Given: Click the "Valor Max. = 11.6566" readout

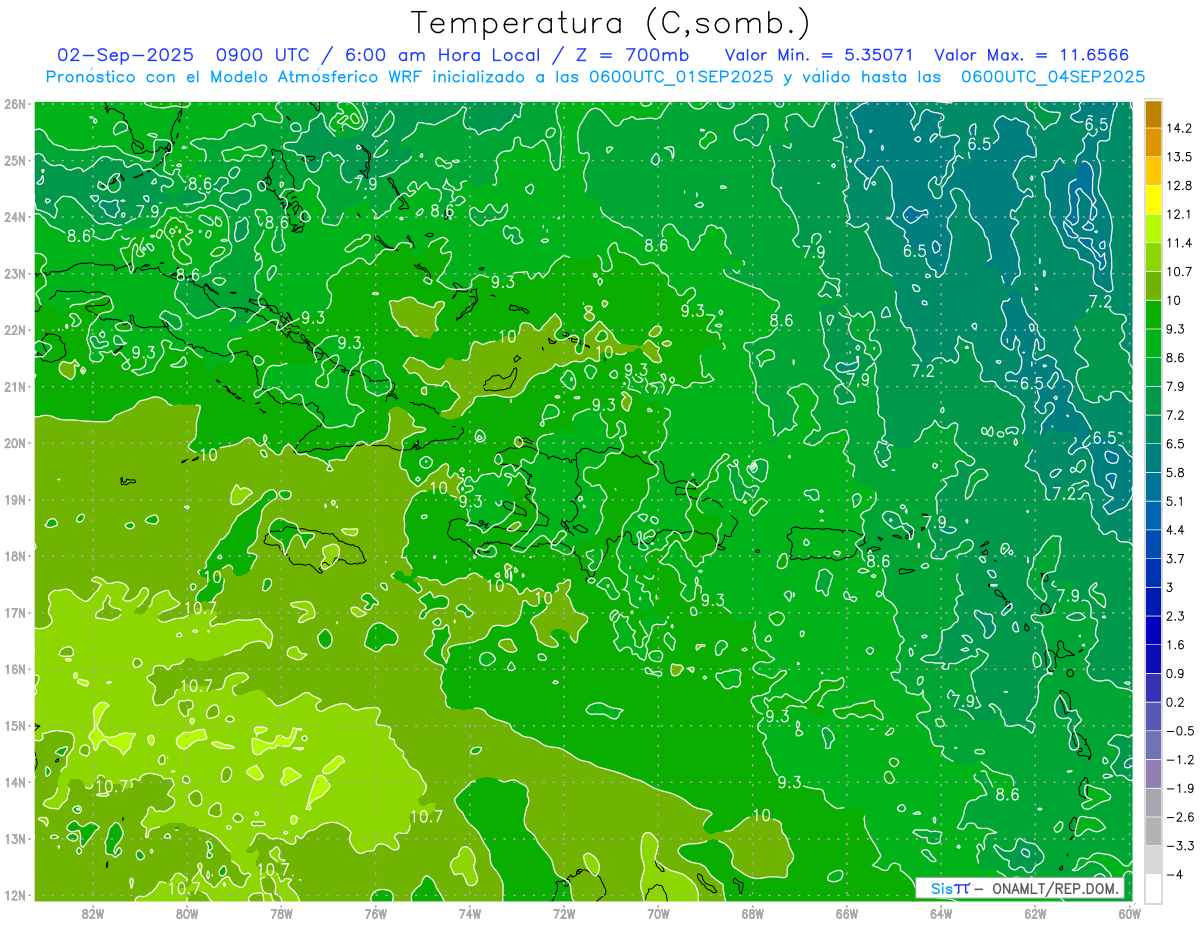Looking at the screenshot, I should point(1032,55).
